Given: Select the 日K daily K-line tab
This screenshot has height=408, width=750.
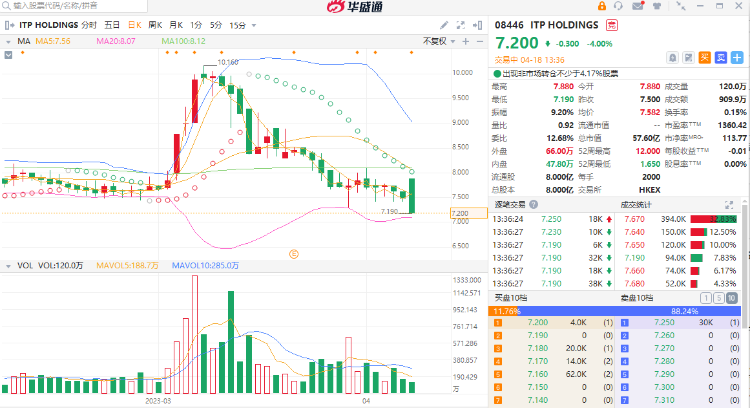Looking at the screenshot, I should [x=134, y=25].
